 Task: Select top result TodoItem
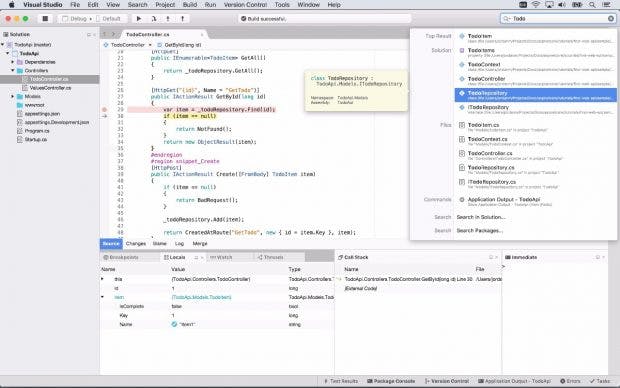[x=536, y=38]
